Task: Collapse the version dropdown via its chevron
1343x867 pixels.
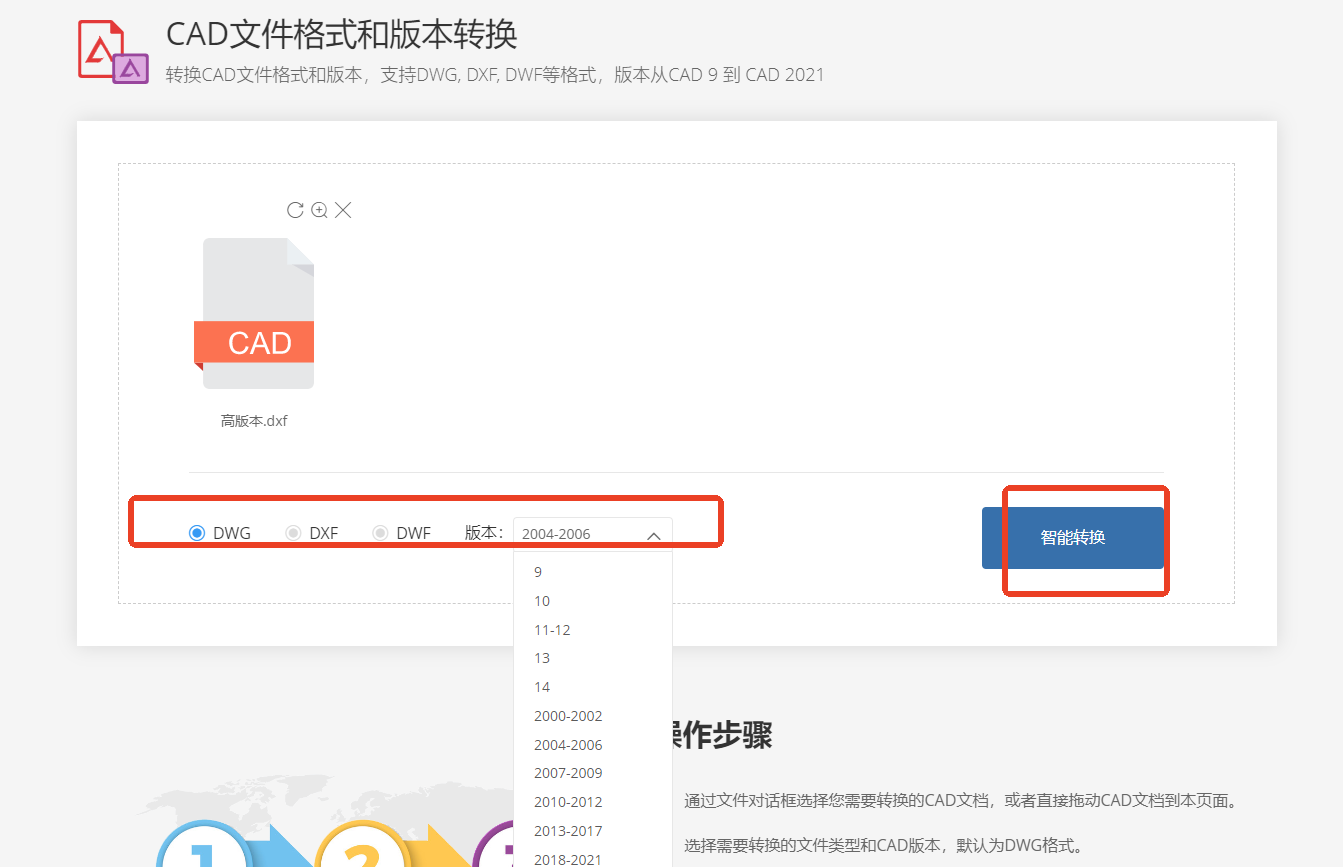Action: click(x=655, y=535)
